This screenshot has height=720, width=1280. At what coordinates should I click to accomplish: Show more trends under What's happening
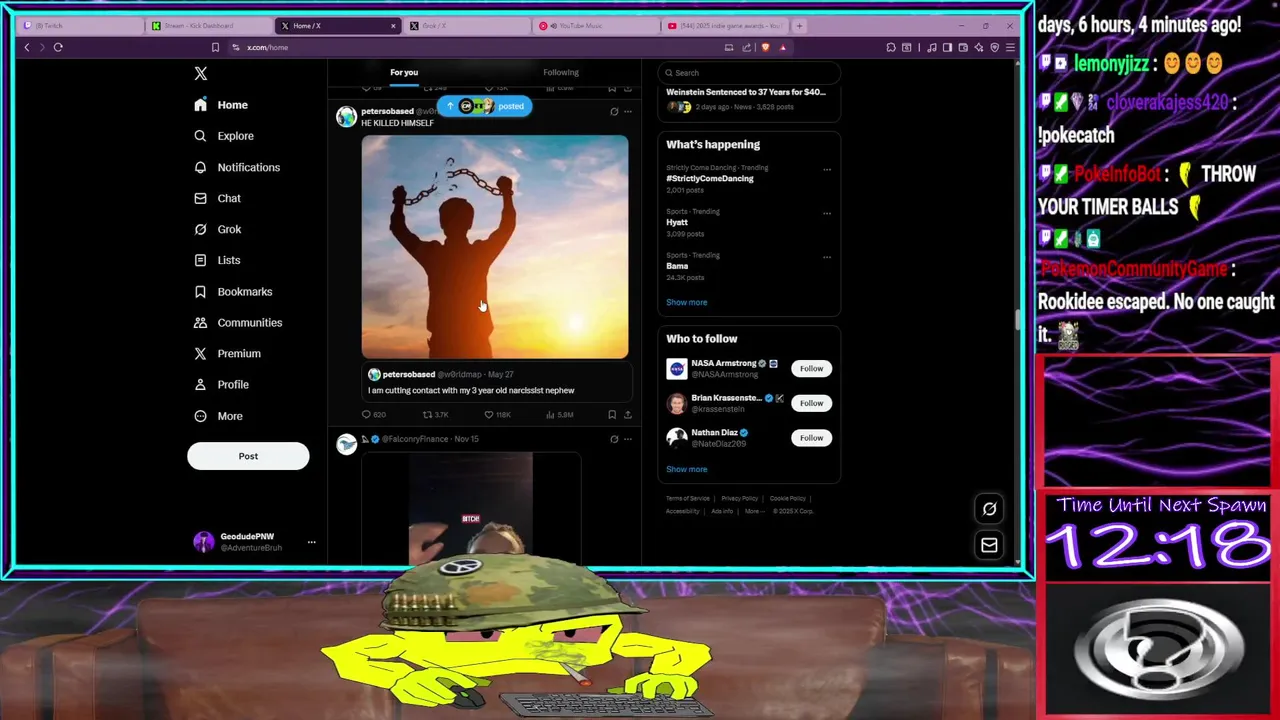point(687,302)
